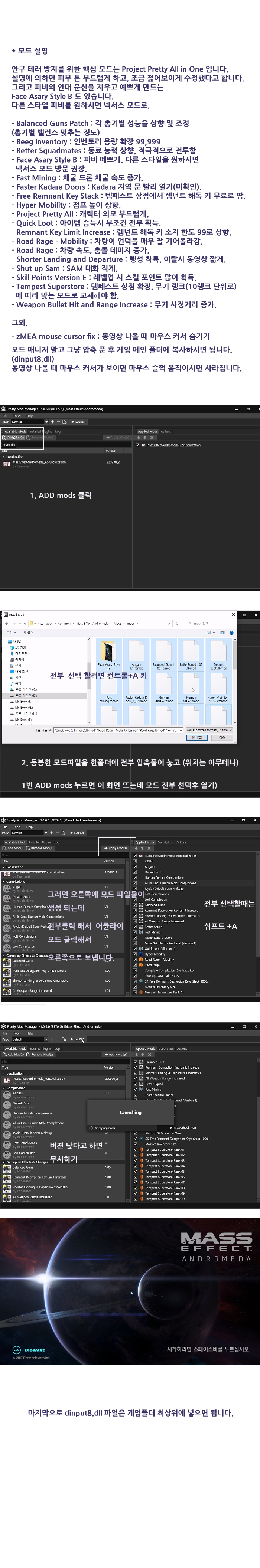Click the refresh icon beside Install Mod address bar
Screen dimensions: 260x1568
click(x=176, y=623)
